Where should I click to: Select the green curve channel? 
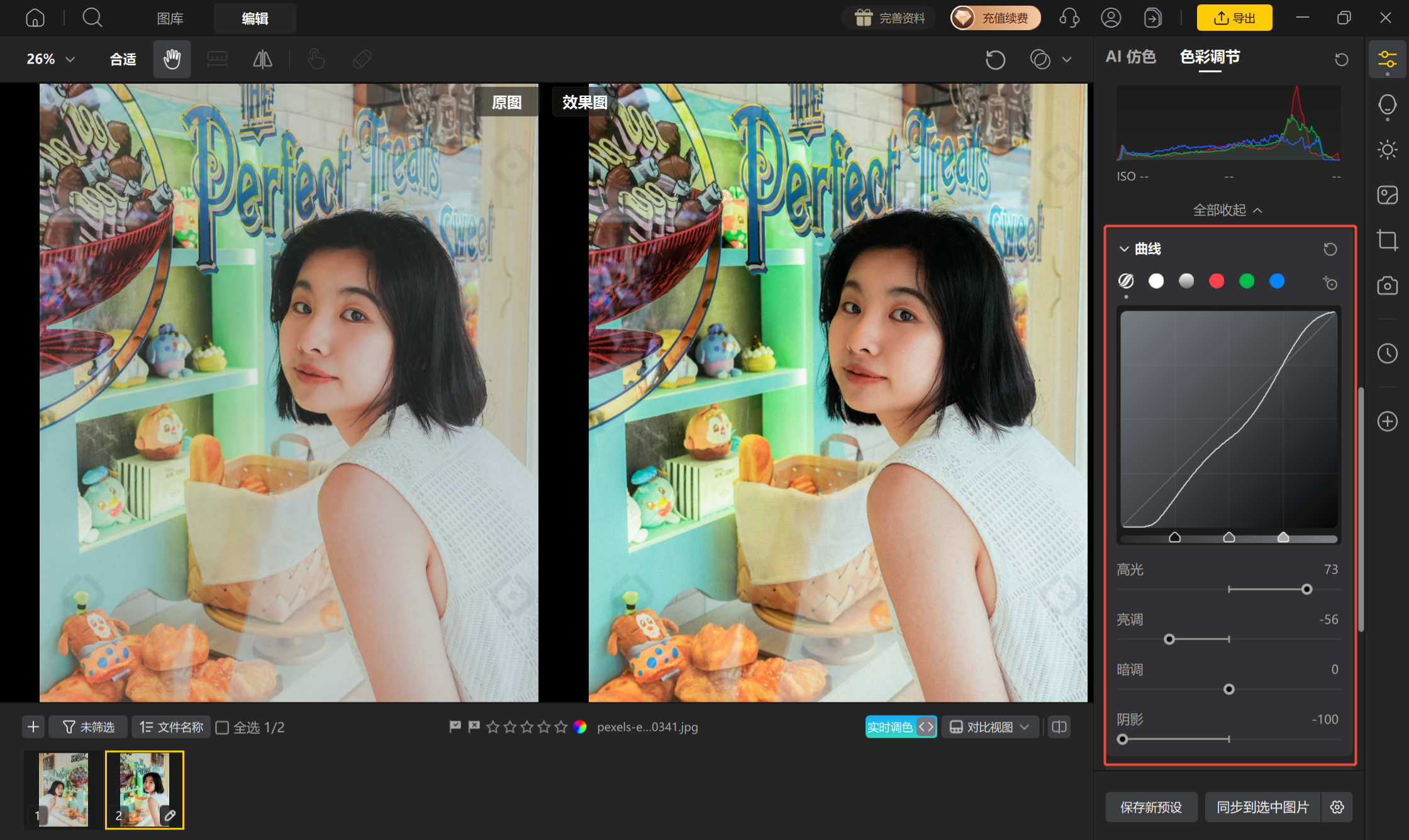coord(1247,281)
